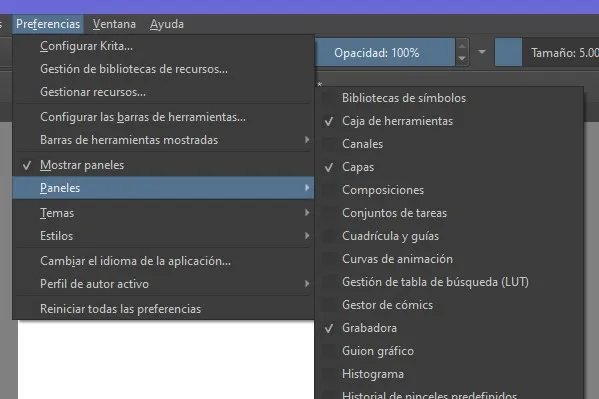
Task: Enable Guion gráfico panel
Action: click(449, 351)
